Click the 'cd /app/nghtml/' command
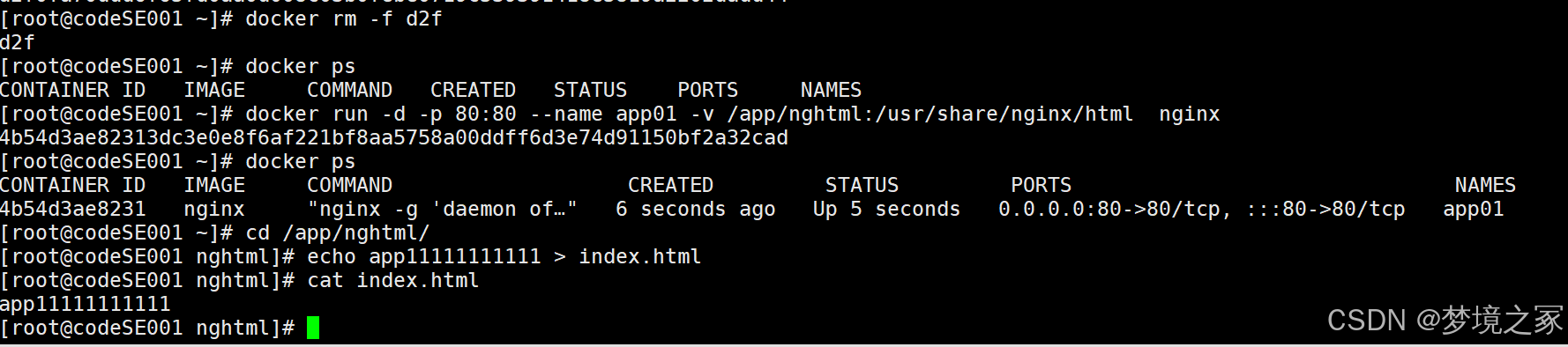The image size is (1568, 347). (337, 233)
